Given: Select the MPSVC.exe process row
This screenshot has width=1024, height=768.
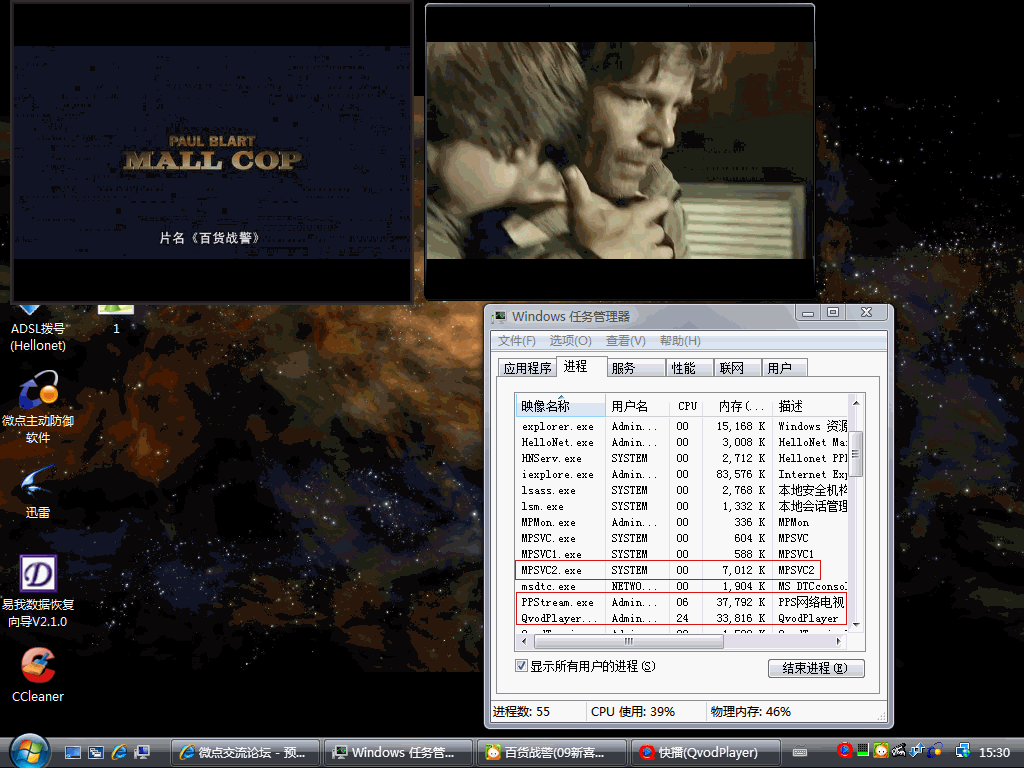Looking at the screenshot, I should 681,538.
